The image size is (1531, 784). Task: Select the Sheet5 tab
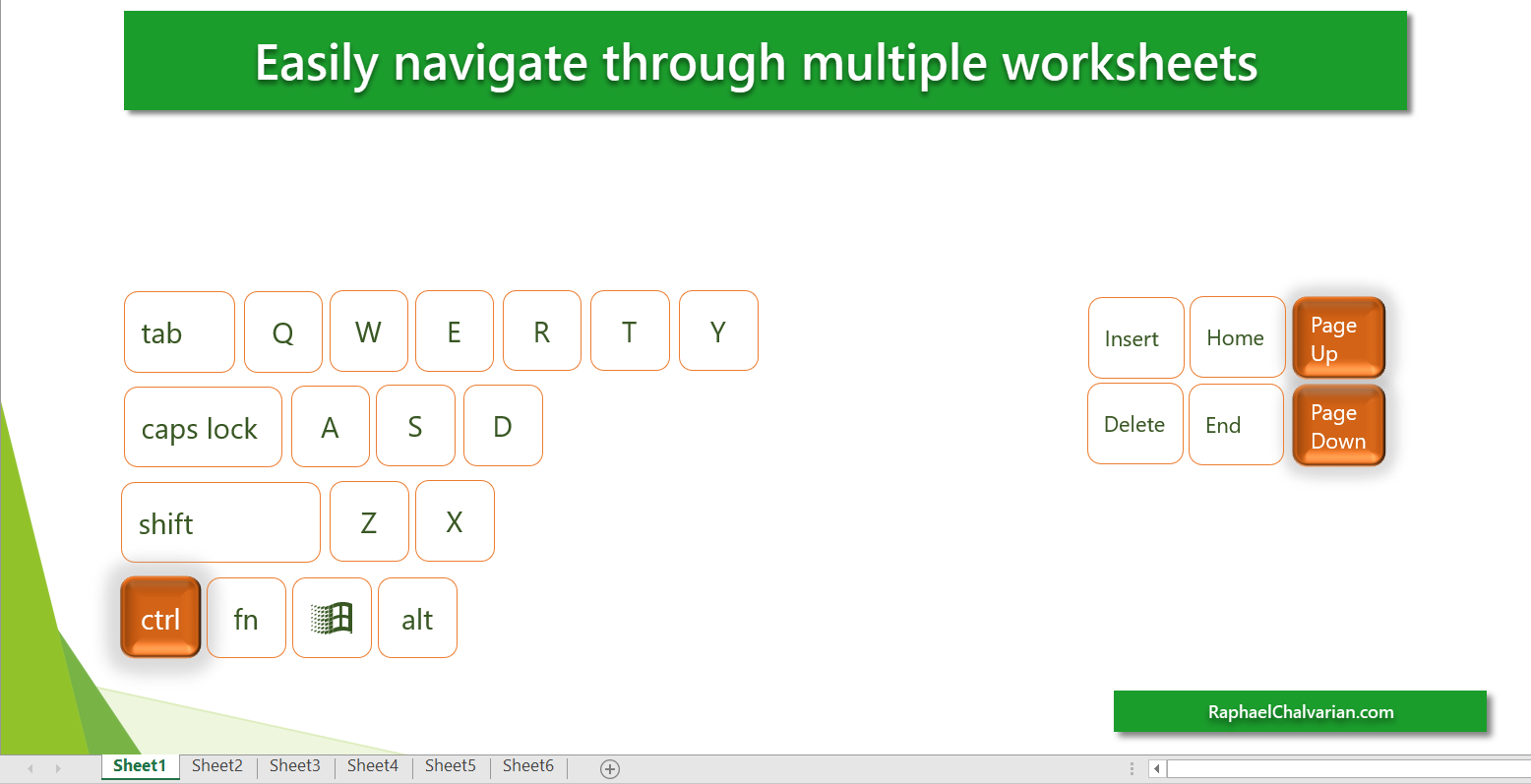[451, 765]
